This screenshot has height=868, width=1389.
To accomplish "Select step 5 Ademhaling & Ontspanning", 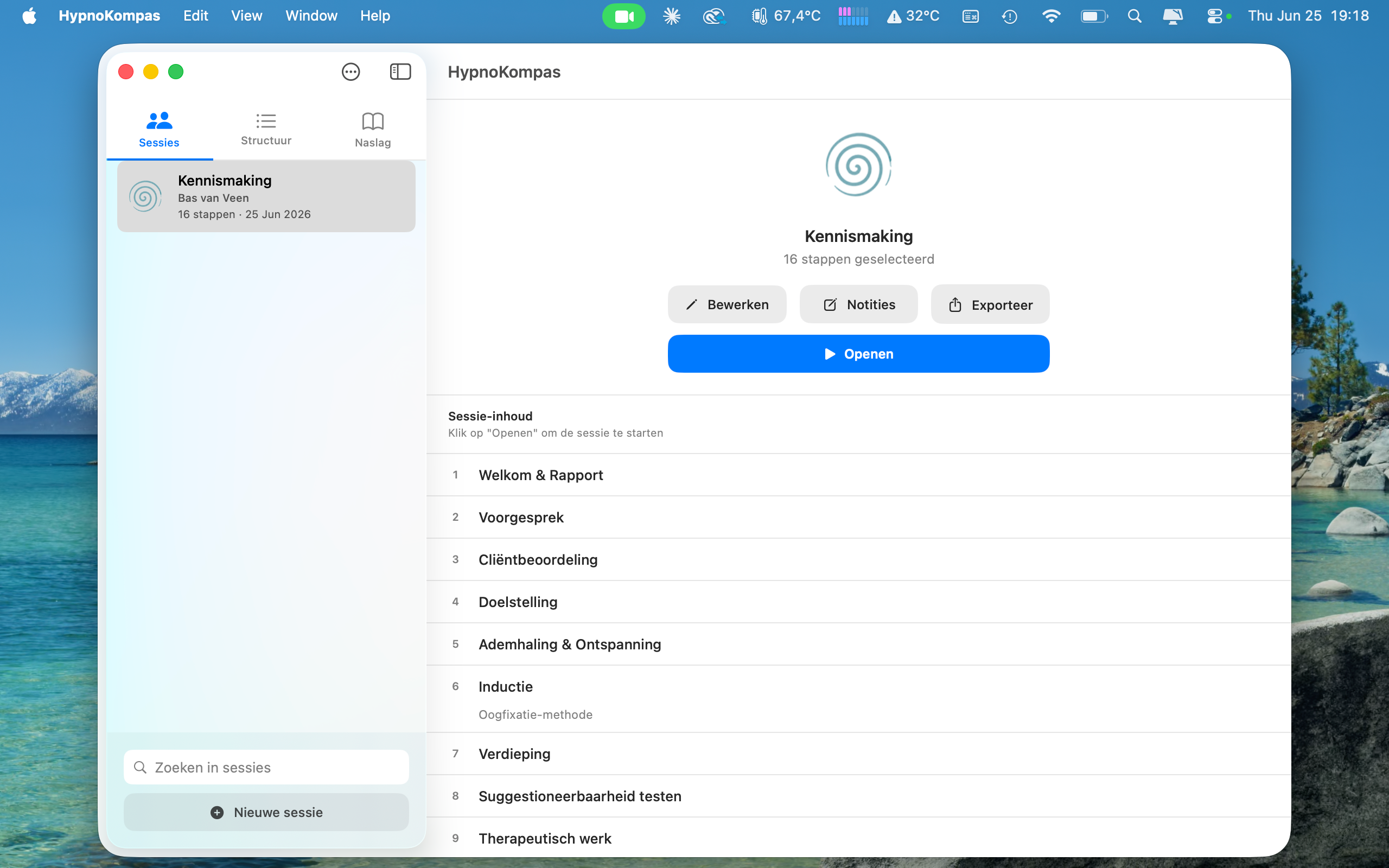I will point(859,644).
